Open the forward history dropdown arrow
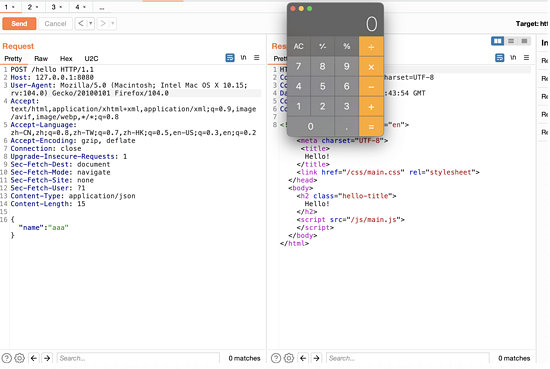Viewport: 550px width, 369px height. click(x=113, y=24)
